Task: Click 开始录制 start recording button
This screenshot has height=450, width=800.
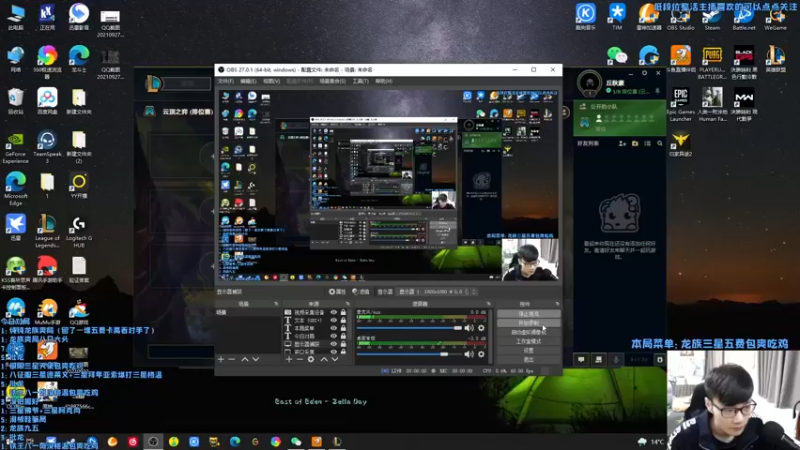Action: (x=528, y=323)
